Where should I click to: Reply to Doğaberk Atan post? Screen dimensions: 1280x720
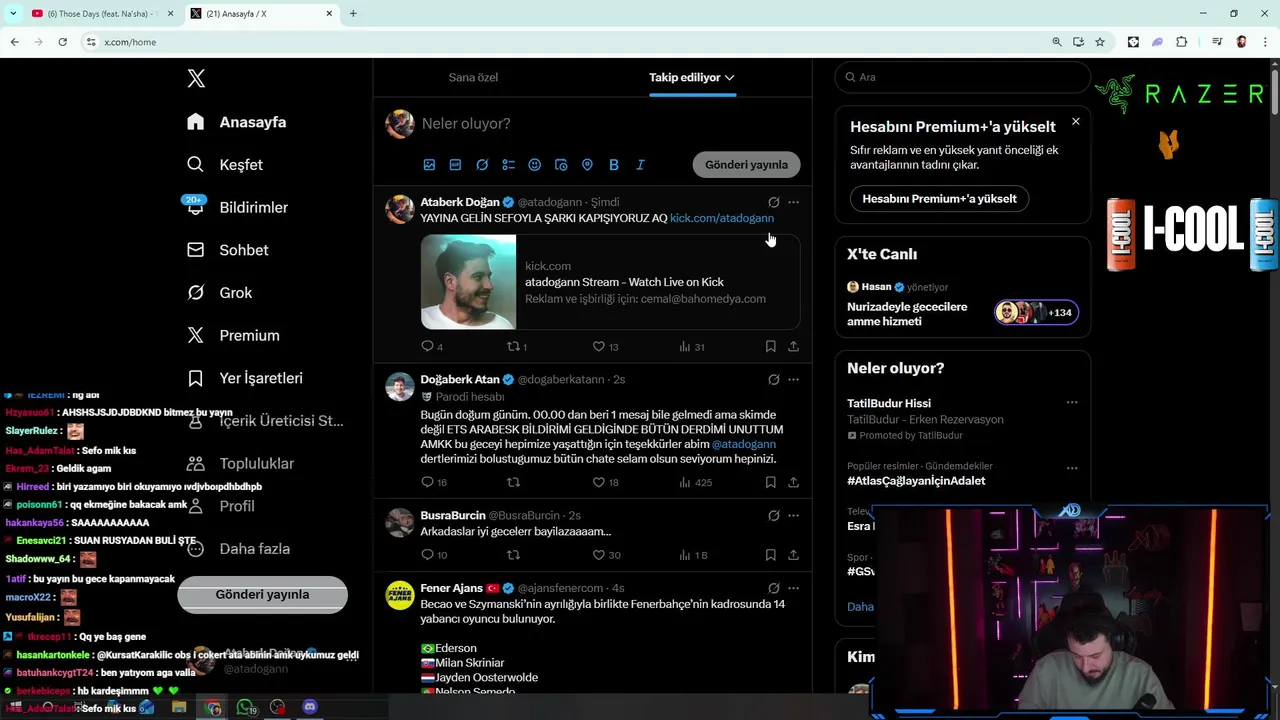(427, 482)
